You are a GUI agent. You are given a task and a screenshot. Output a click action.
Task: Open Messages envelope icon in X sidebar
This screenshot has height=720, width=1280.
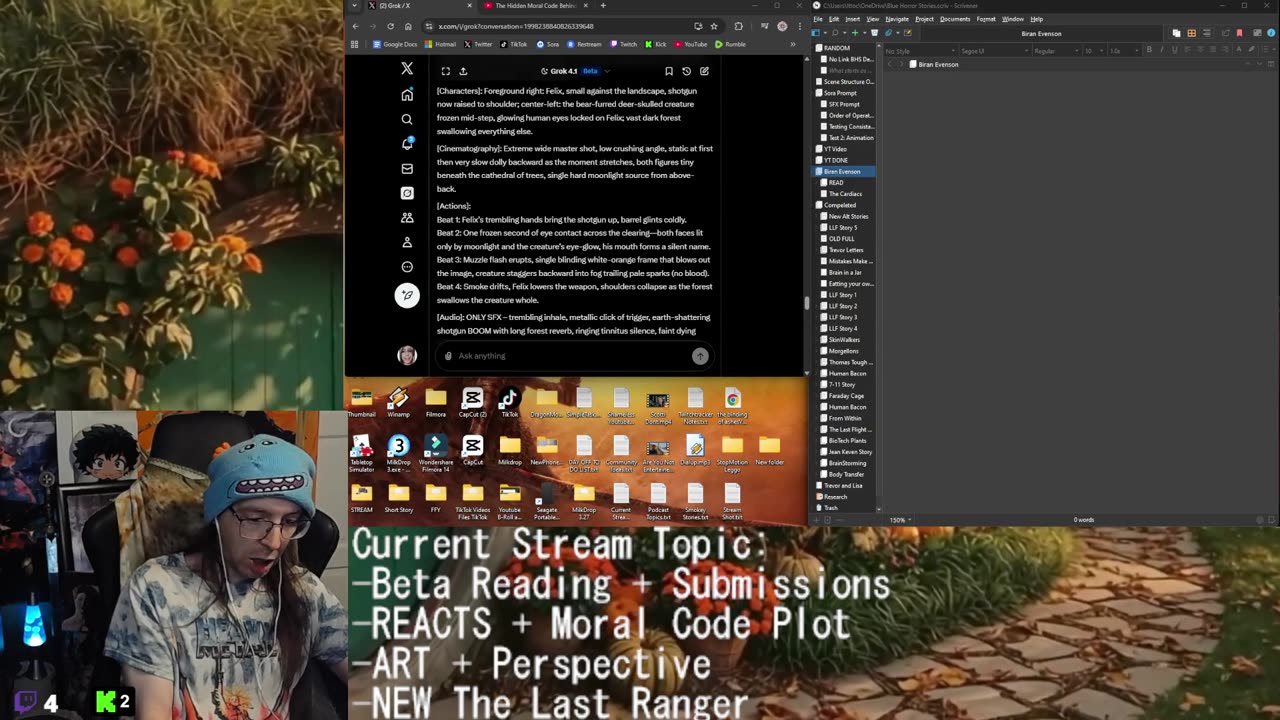[x=407, y=168]
